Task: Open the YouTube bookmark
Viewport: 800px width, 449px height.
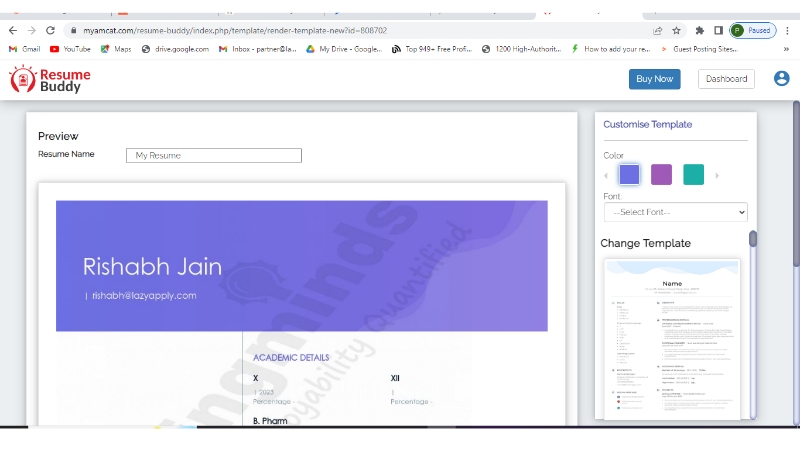Action: 70,48
